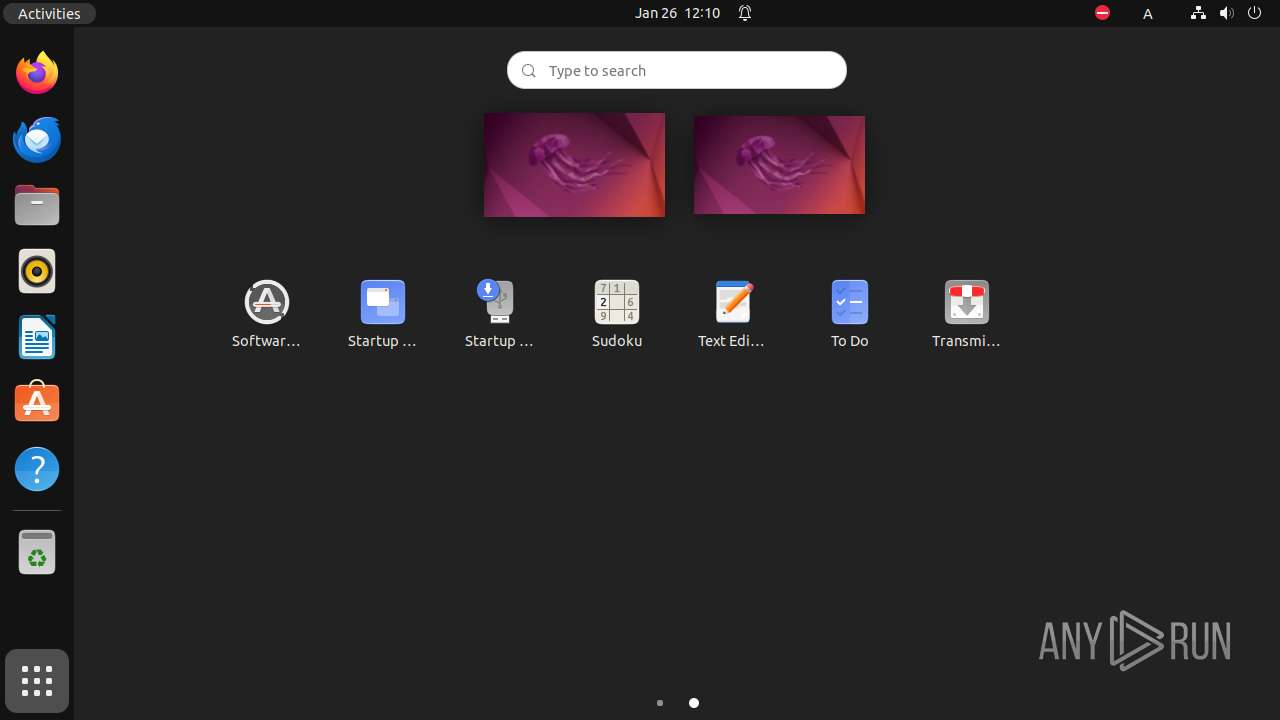Open the Text Editor app
The image size is (1280, 720).
click(x=733, y=314)
